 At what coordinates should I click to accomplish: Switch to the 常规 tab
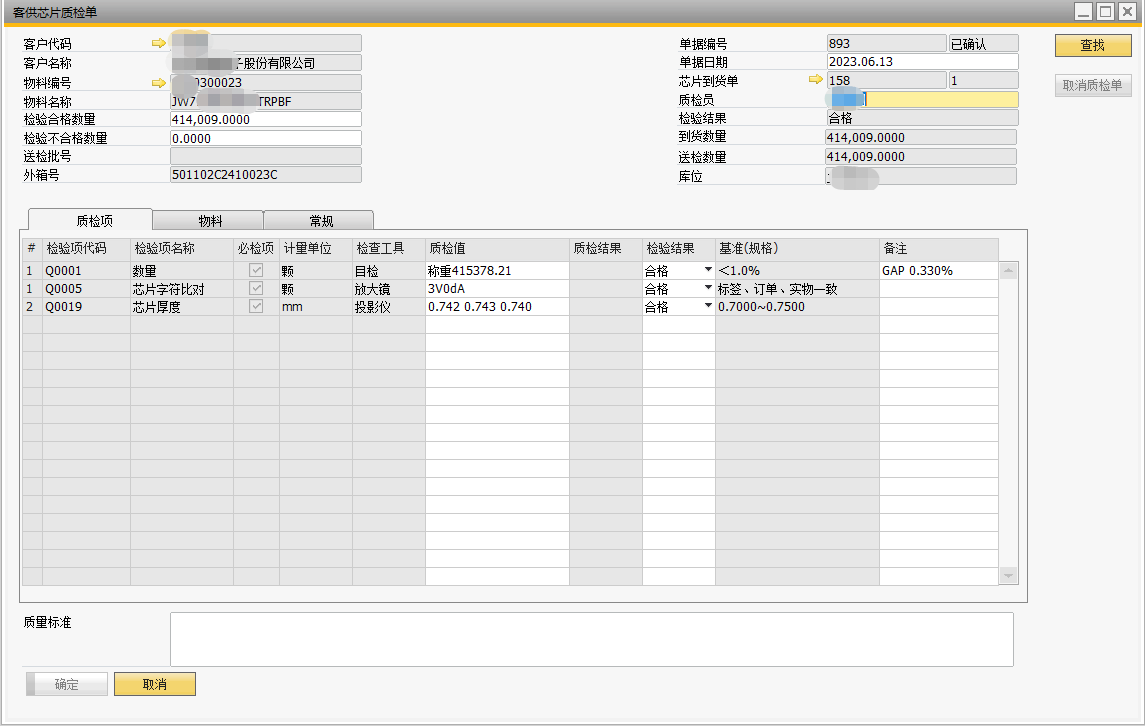(x=319, y=221)
